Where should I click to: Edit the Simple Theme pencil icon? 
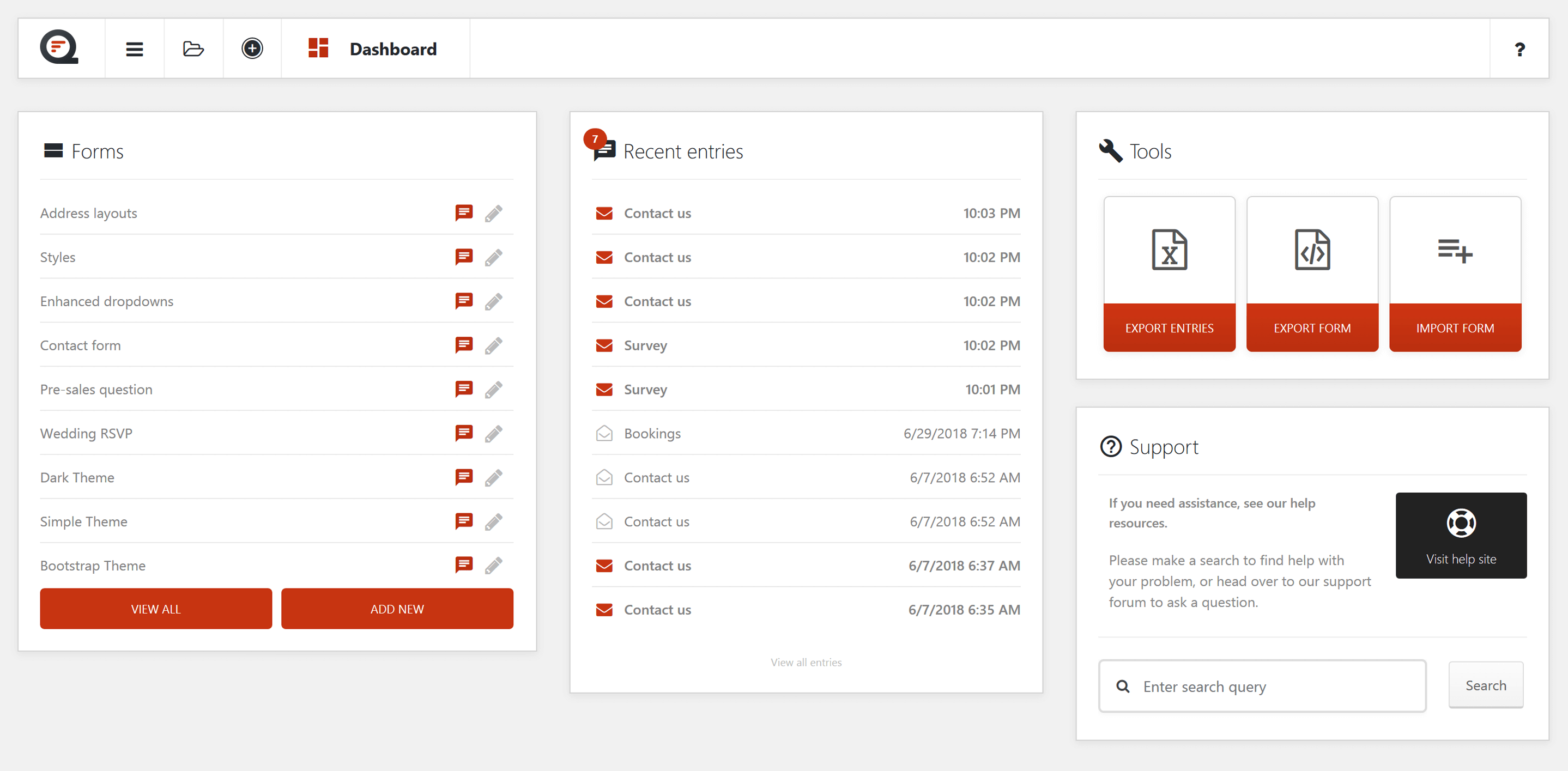[494, 521]
